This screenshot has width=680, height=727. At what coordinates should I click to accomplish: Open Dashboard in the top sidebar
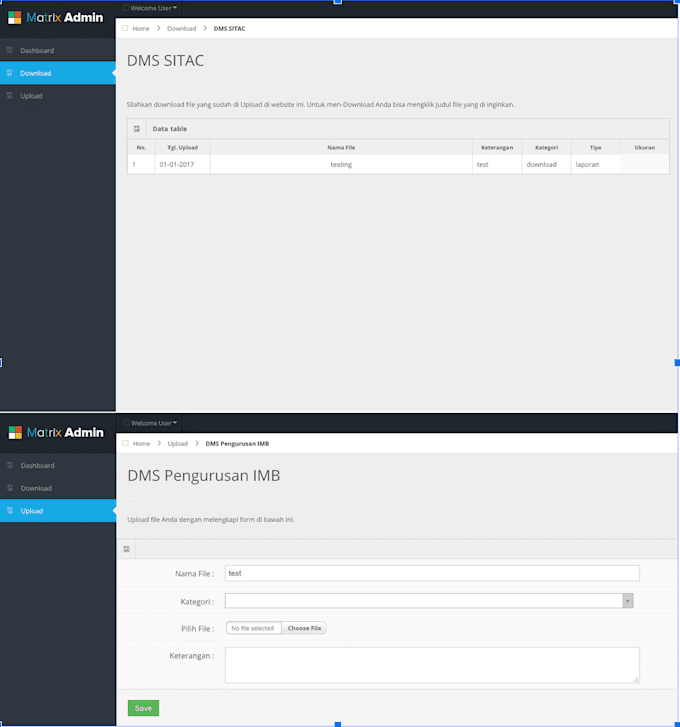click(x=58, y=50)
